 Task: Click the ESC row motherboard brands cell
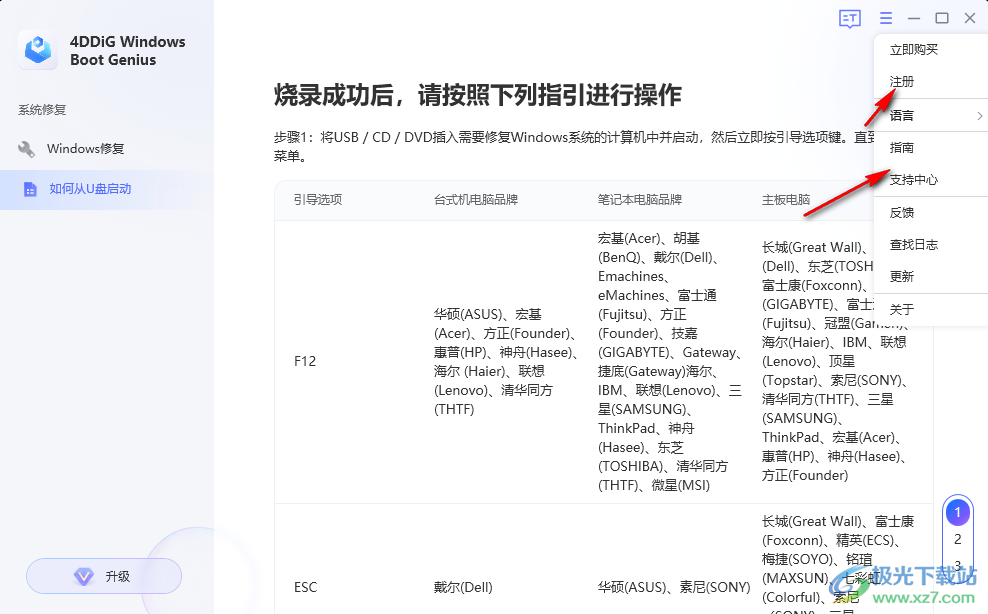tap(838, 564)
